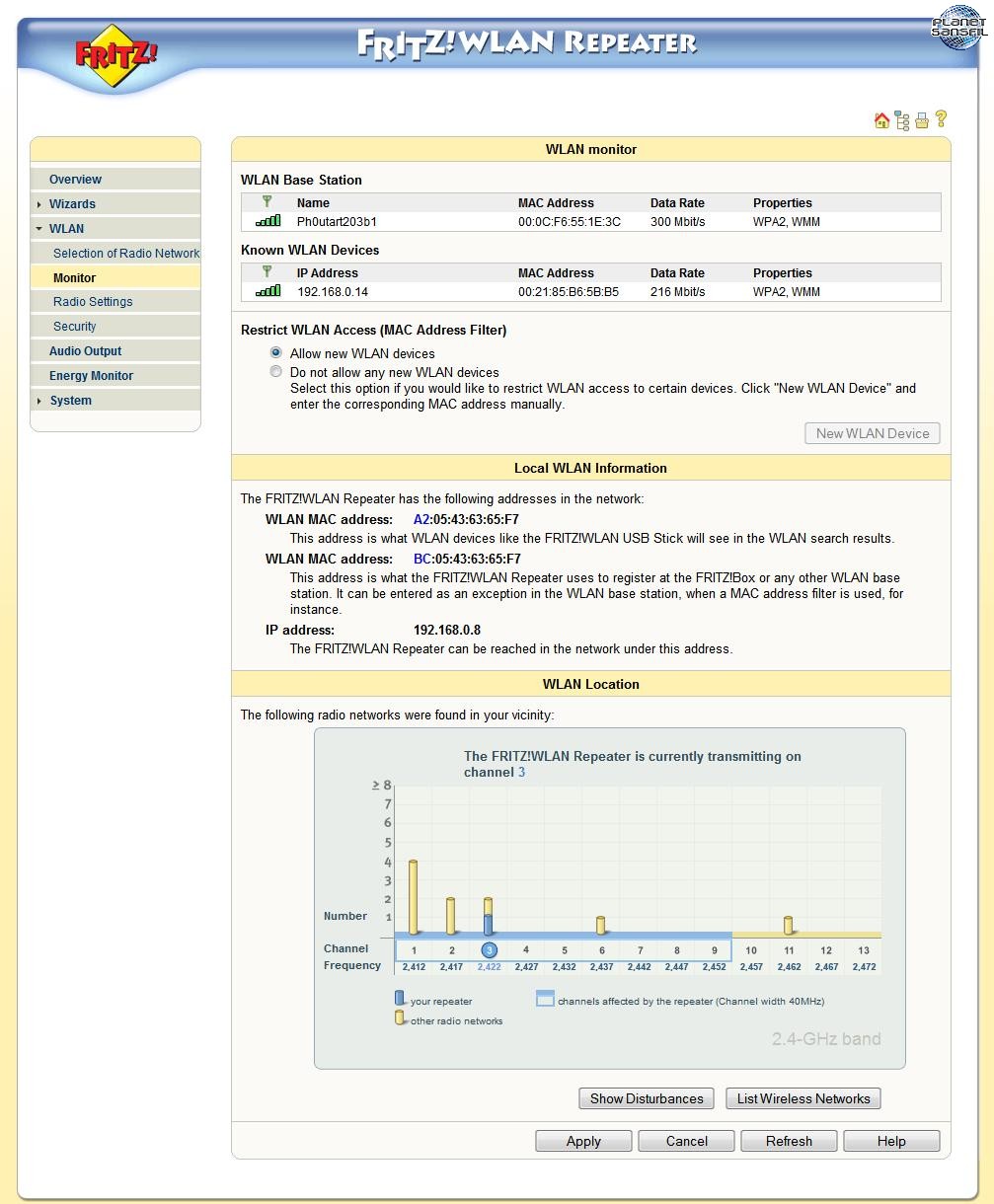Select 'Allow new WLAN devices' option
The image size is (994, 1204).
276,352
